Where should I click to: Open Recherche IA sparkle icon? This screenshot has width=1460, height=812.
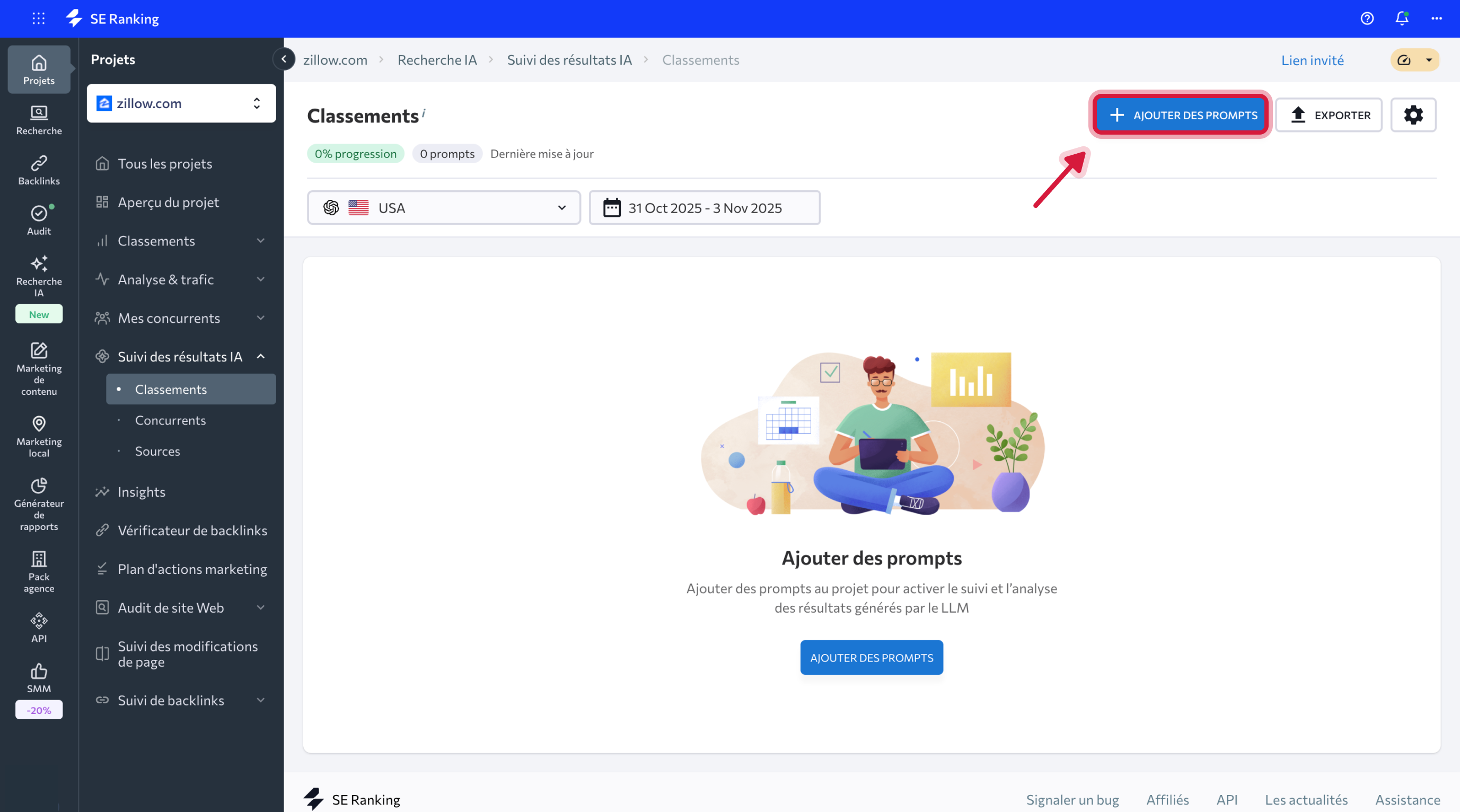pyautogui.click(x=39, y=264)
